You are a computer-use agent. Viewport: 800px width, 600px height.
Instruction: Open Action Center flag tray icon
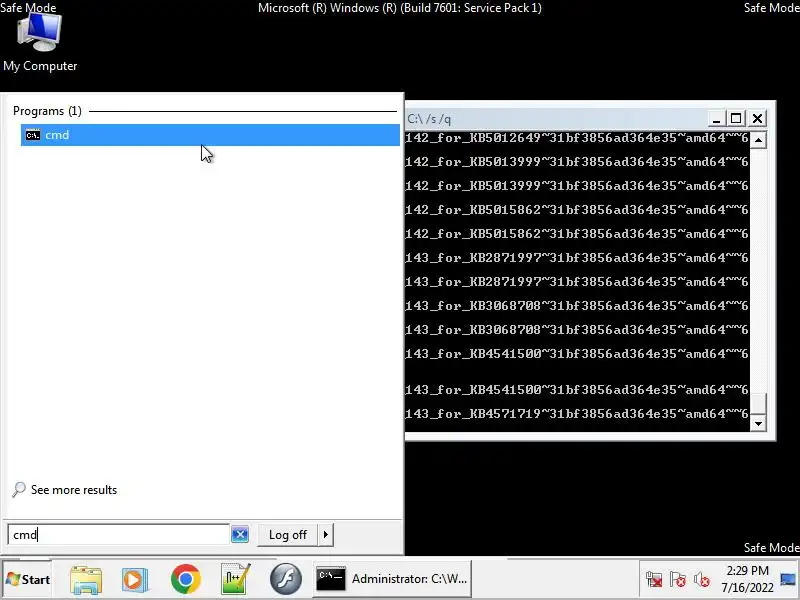678,580
